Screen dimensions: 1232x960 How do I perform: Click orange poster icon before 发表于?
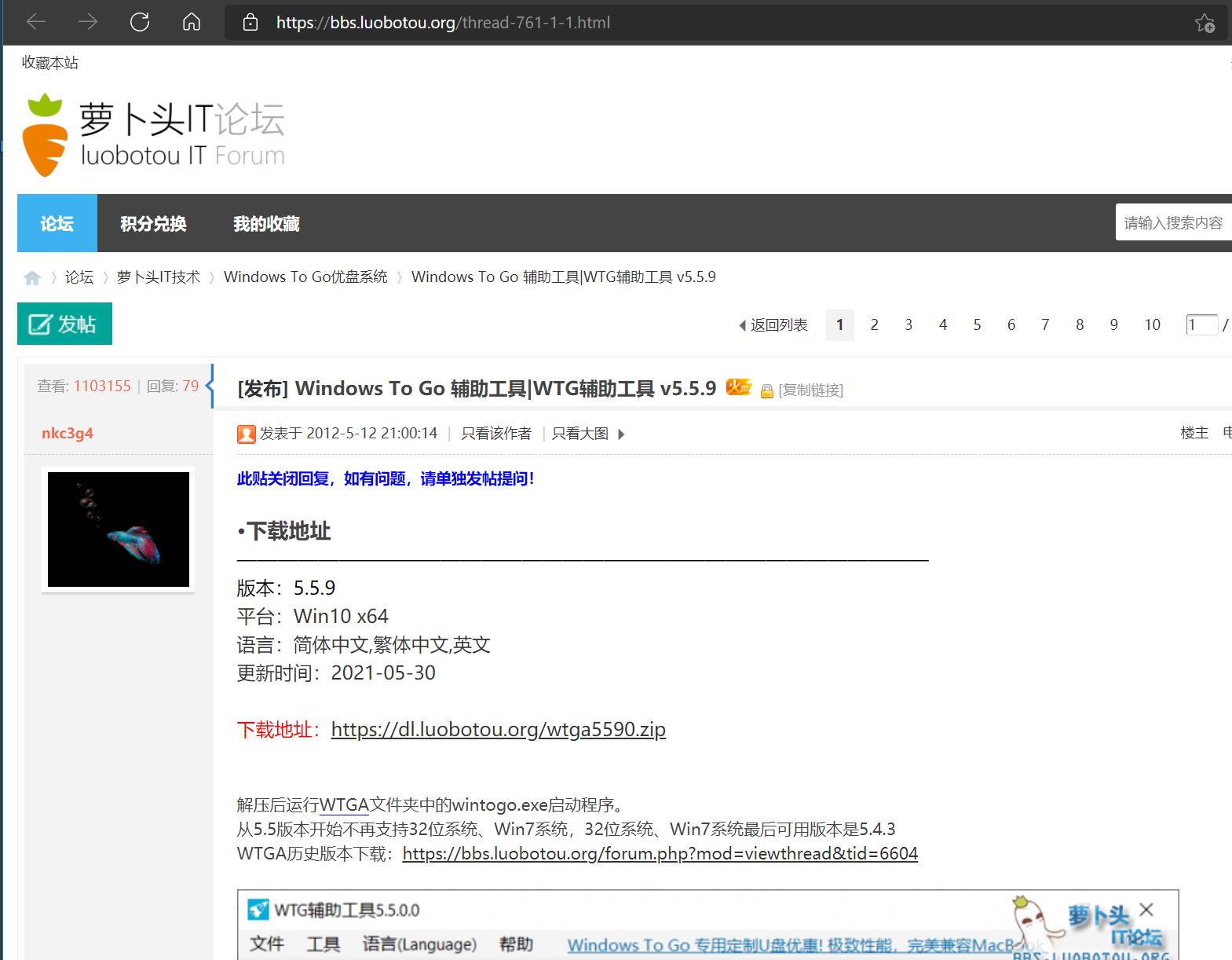coord(247,434)
